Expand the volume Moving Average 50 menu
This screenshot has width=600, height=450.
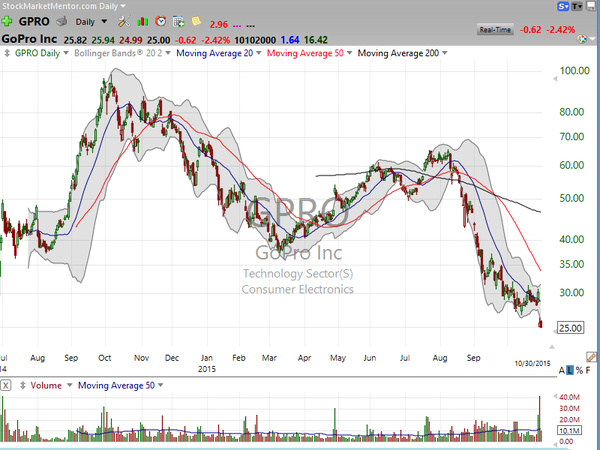160,385
